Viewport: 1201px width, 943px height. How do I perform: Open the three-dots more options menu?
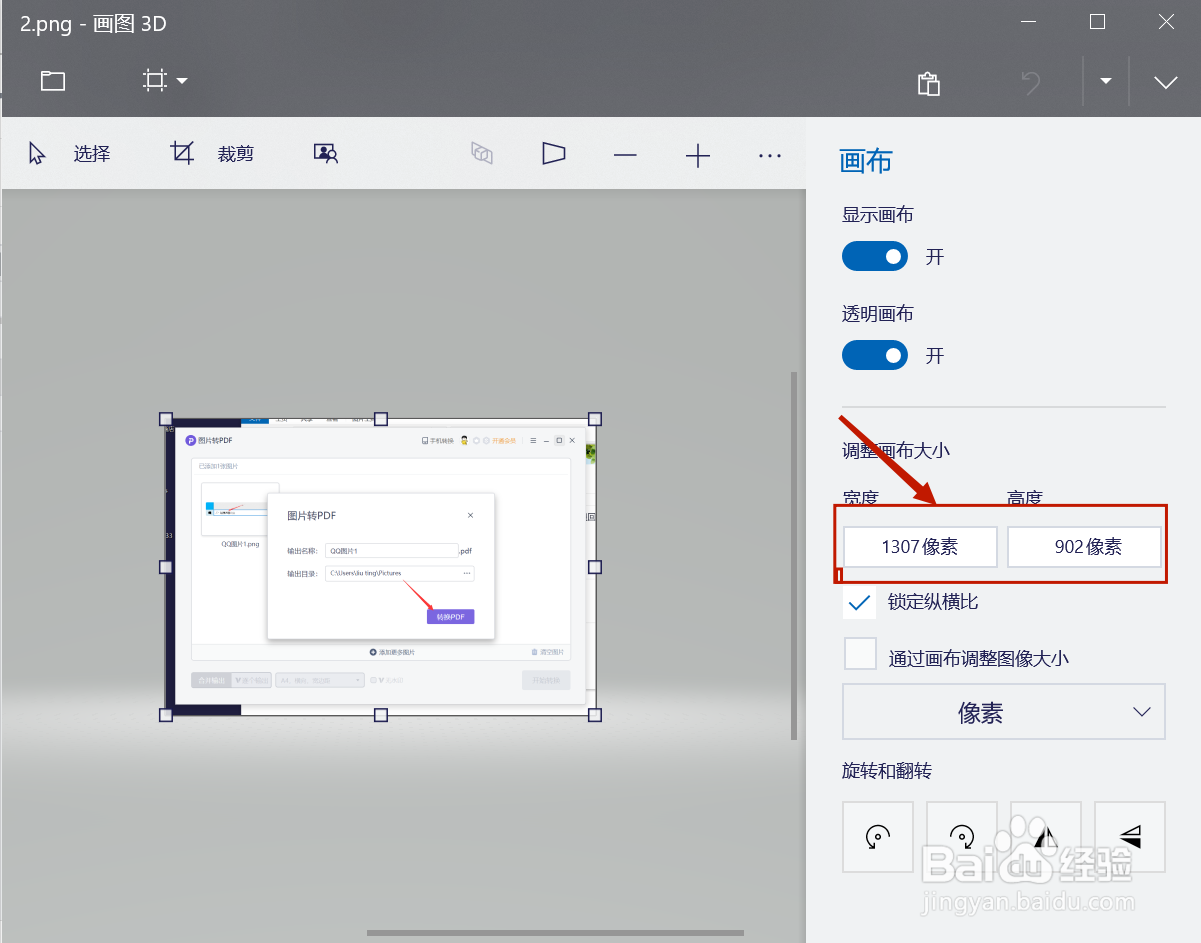pos(769,155)
